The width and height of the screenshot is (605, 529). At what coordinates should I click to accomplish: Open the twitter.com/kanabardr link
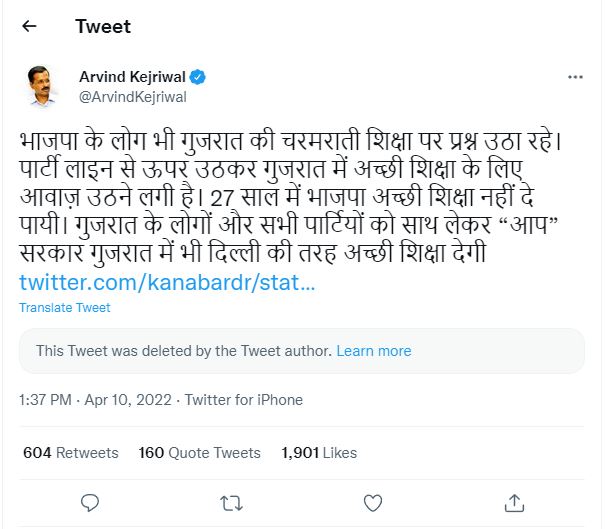pos(167,283)
